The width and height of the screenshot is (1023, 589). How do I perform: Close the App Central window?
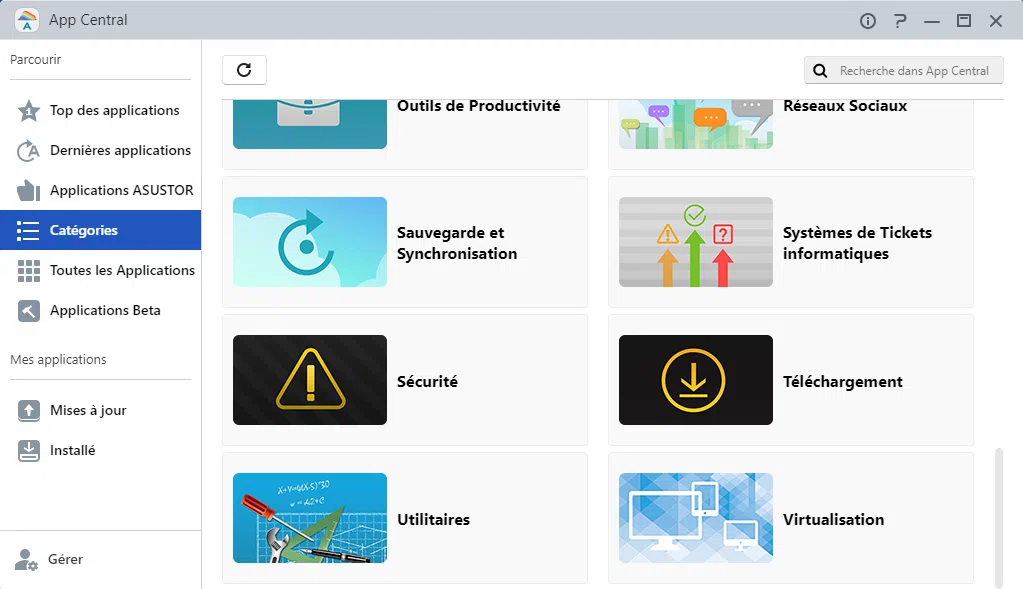point(996,21)
